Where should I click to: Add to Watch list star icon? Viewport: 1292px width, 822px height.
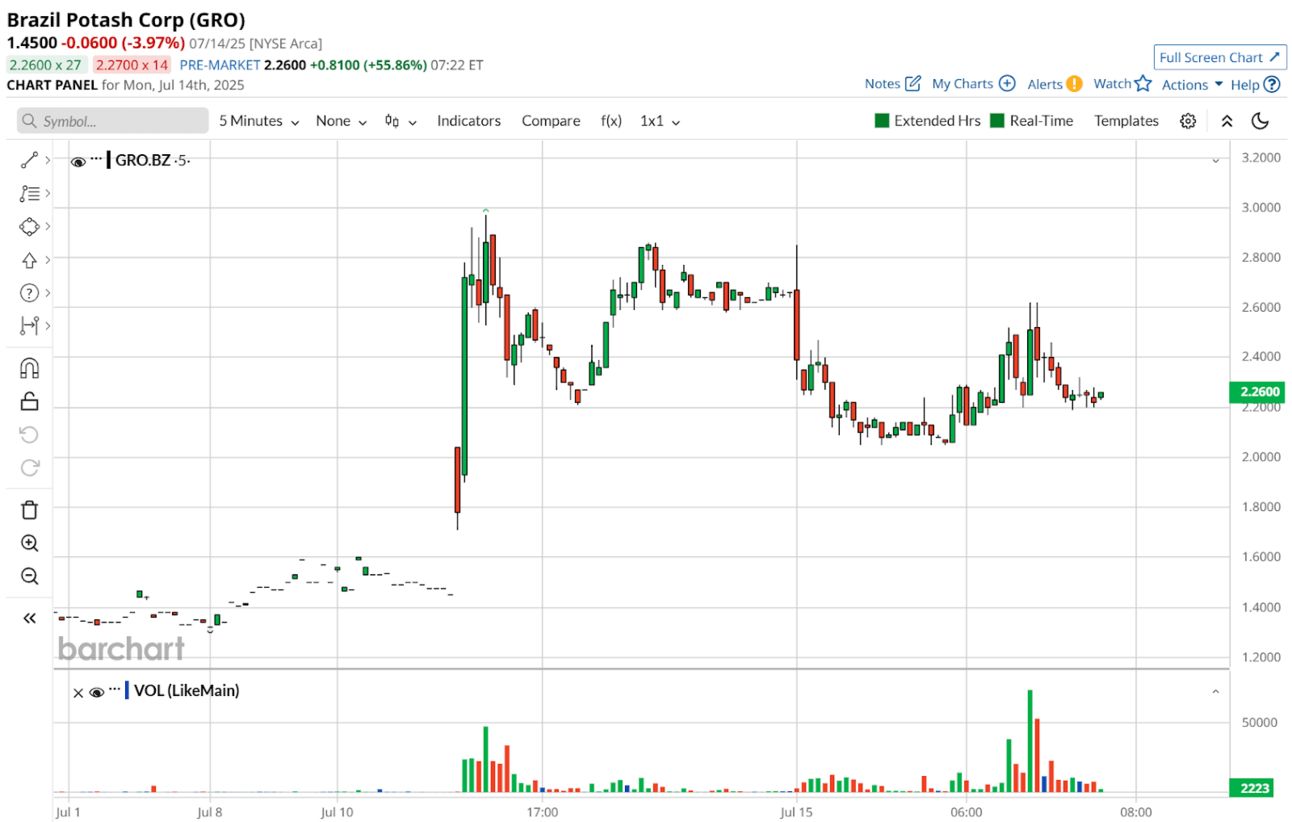(x=1143, y=84)
